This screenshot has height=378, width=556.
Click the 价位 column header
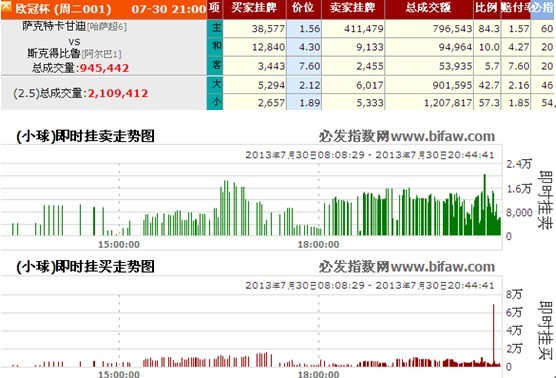pos(304,8)
